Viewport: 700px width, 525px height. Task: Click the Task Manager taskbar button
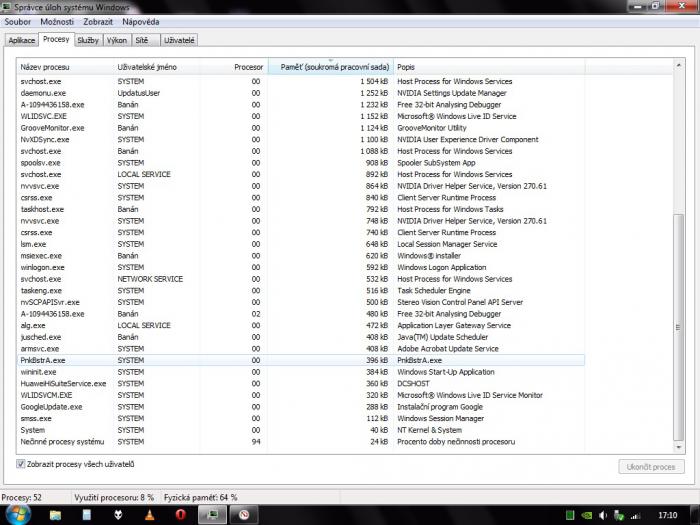211,515
